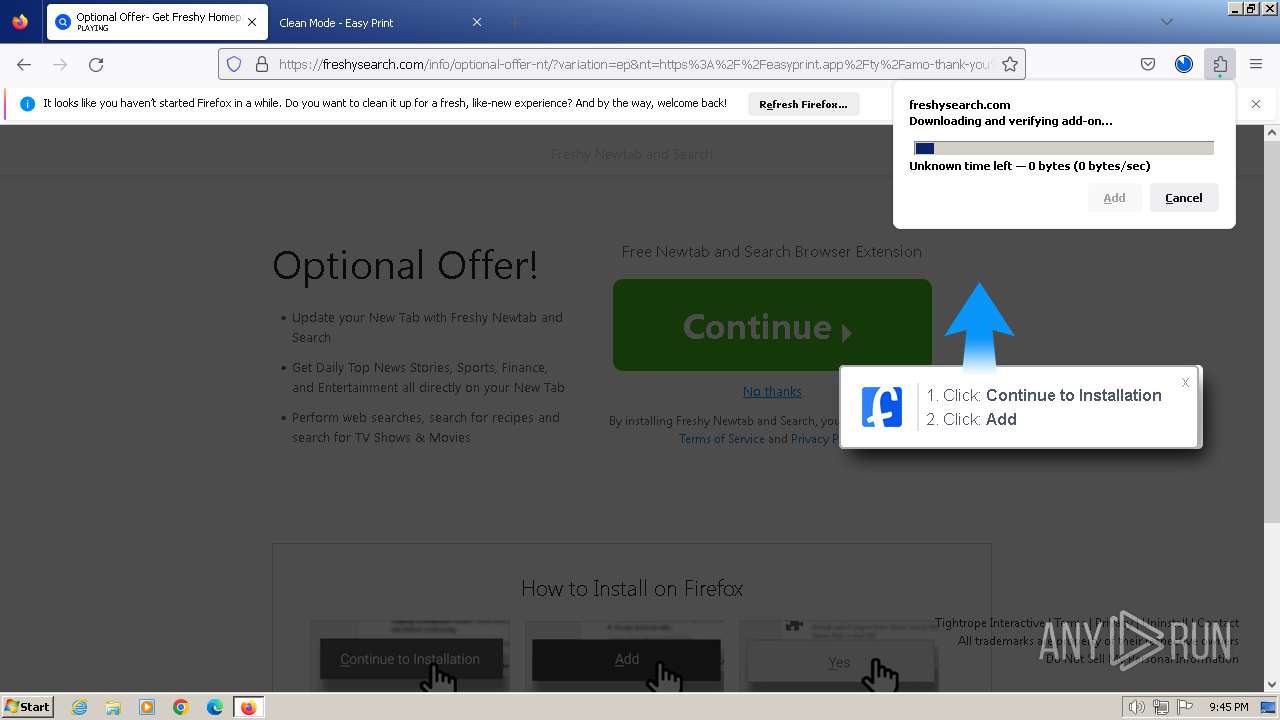Expand the list all tabs chevron
Screen dimensions: 1280x720
(1166, 22)
